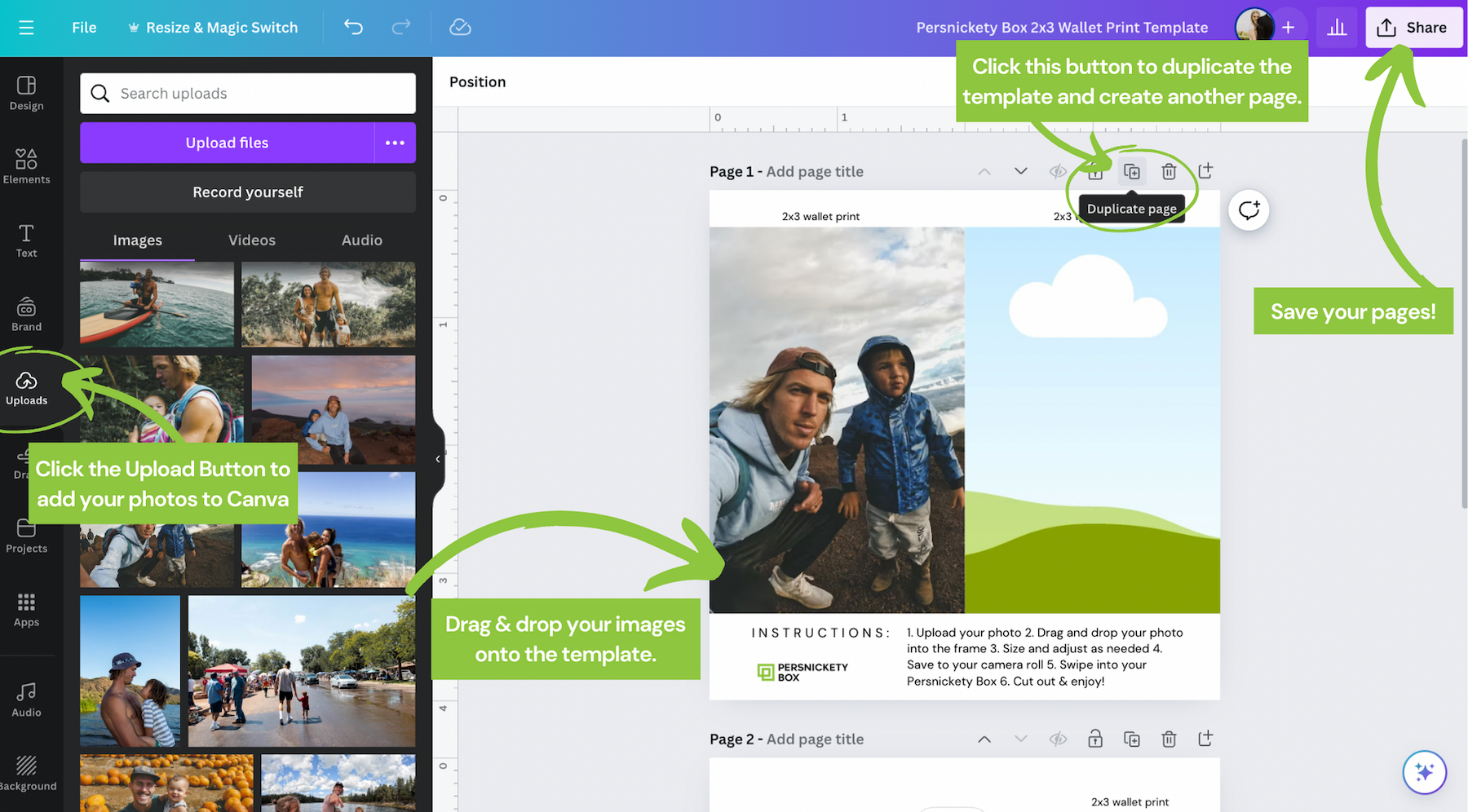Open the Background side panel

coord(26,774)
